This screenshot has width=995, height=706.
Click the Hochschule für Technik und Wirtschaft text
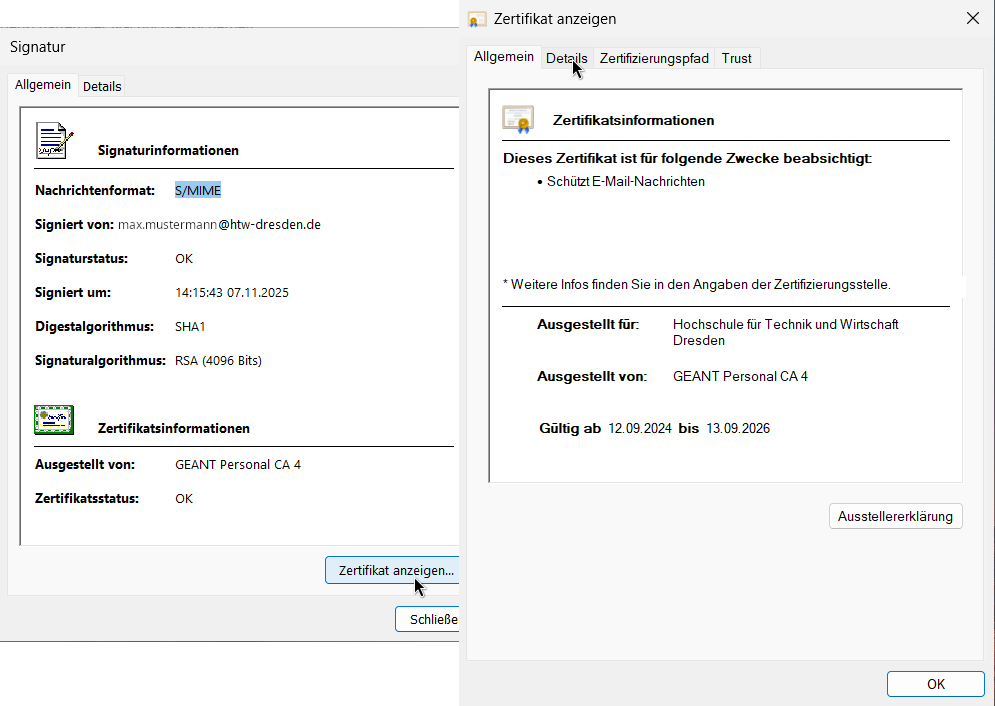pyautogui.click(x=785, y=324)
